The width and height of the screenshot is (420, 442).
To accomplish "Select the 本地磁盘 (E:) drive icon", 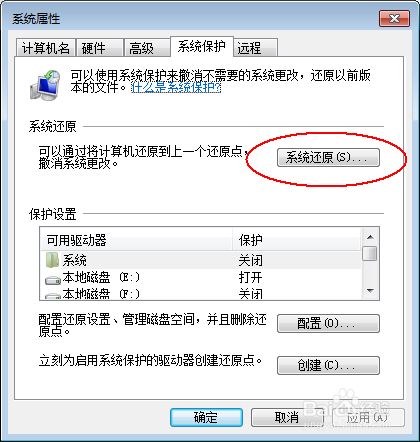I will 53,279.
